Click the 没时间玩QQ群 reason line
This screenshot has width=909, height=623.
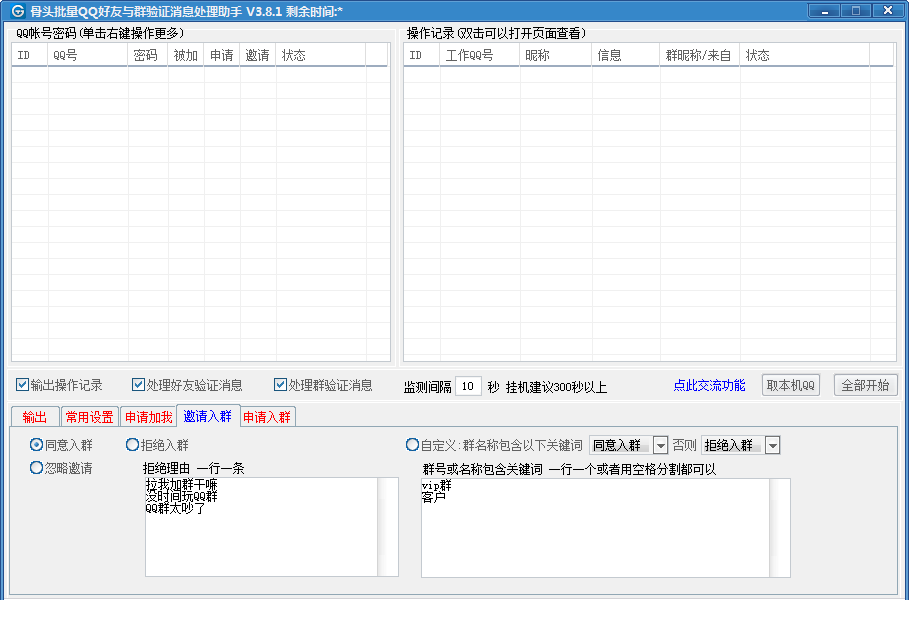[181, 497]
